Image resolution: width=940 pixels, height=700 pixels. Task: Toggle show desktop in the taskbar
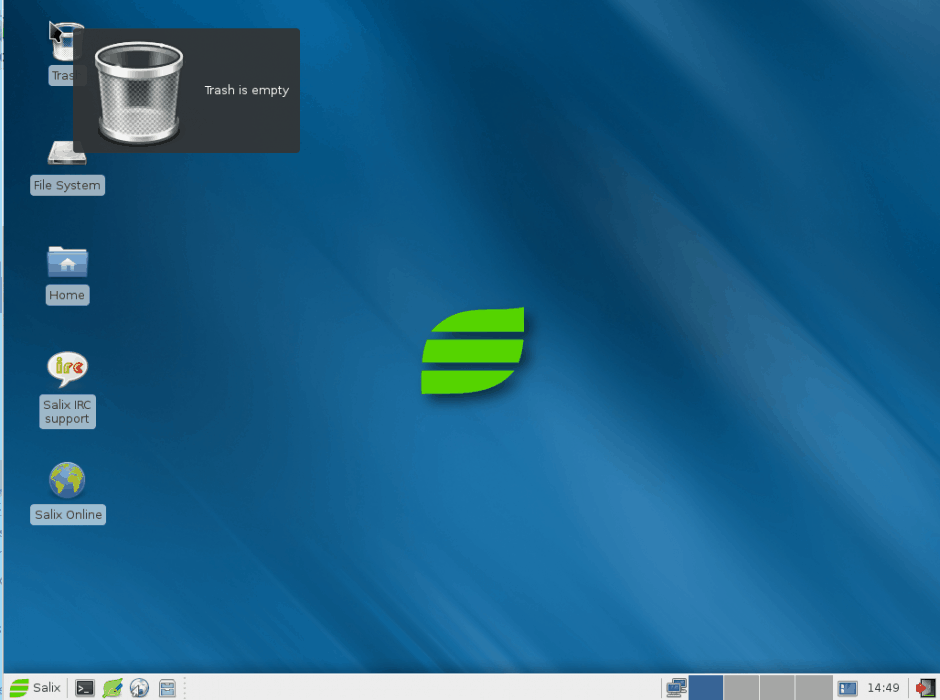point(676,688)
